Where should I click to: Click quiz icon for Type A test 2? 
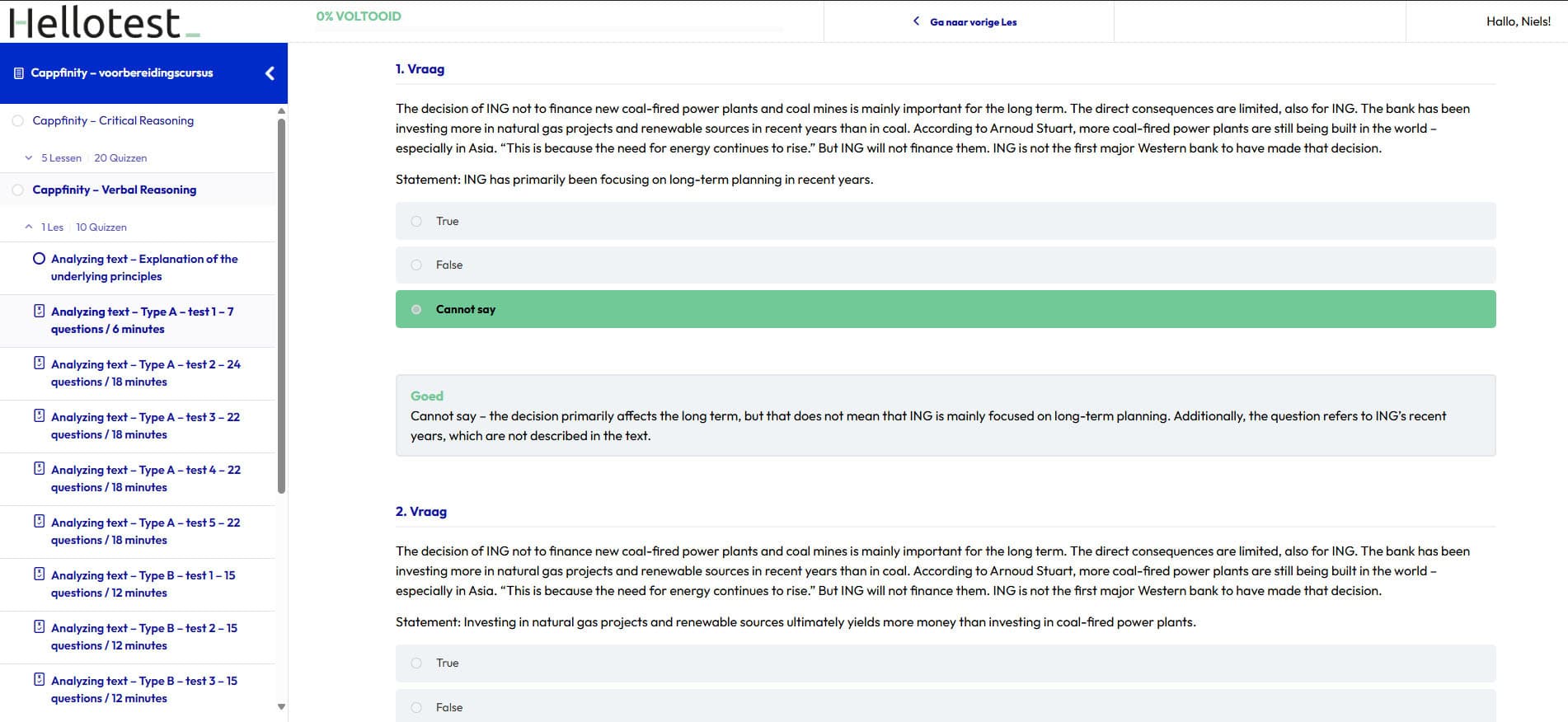coord(39,363)
